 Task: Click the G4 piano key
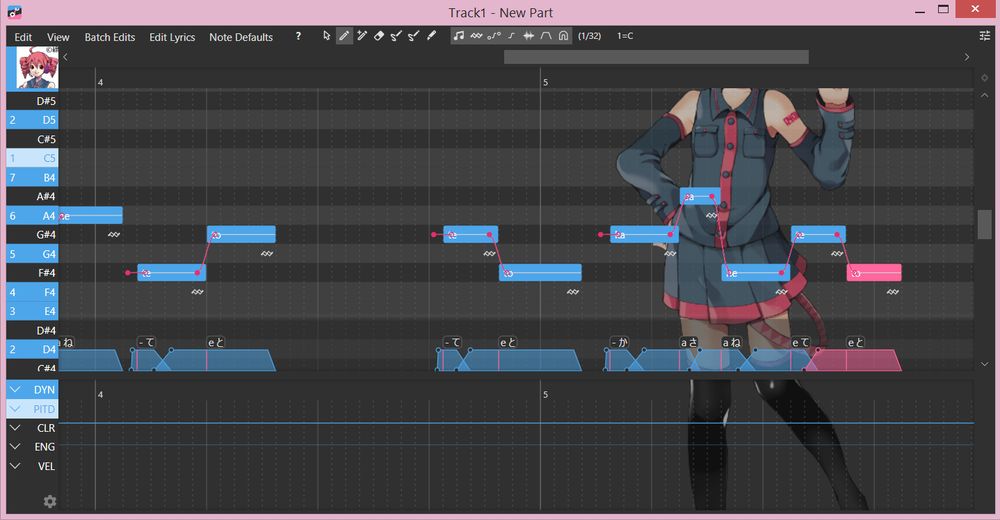point(33,254)
